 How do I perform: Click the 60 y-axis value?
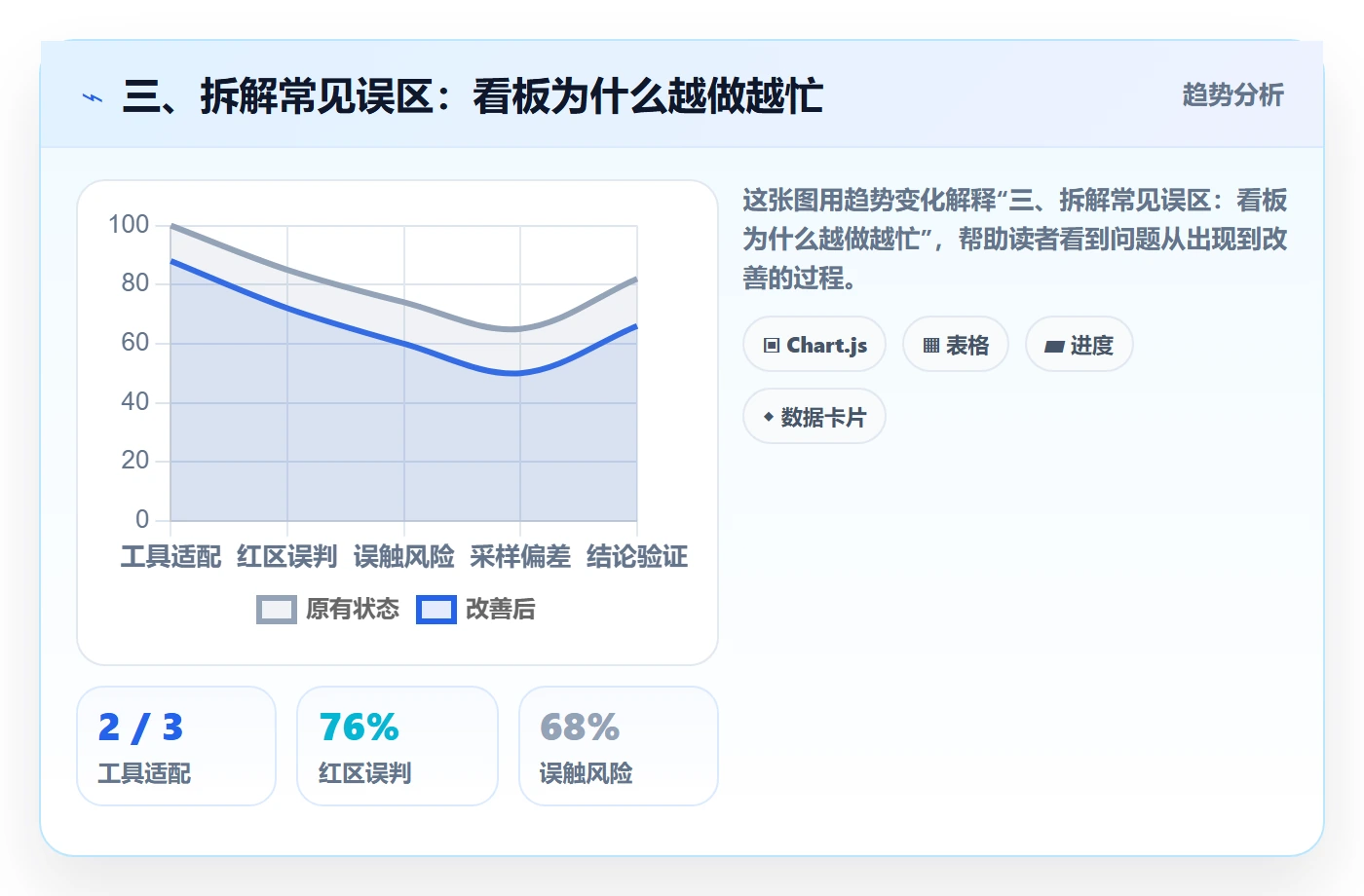[x=135, y=343]
